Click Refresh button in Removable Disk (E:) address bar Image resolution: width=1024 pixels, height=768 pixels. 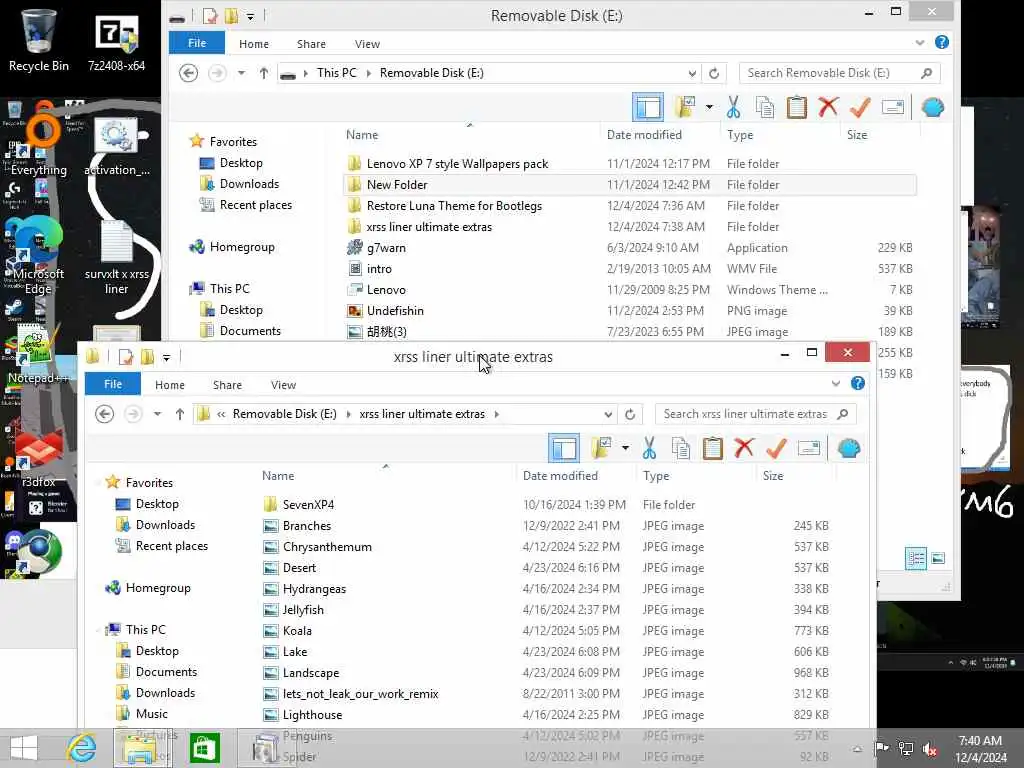[714, 73]
